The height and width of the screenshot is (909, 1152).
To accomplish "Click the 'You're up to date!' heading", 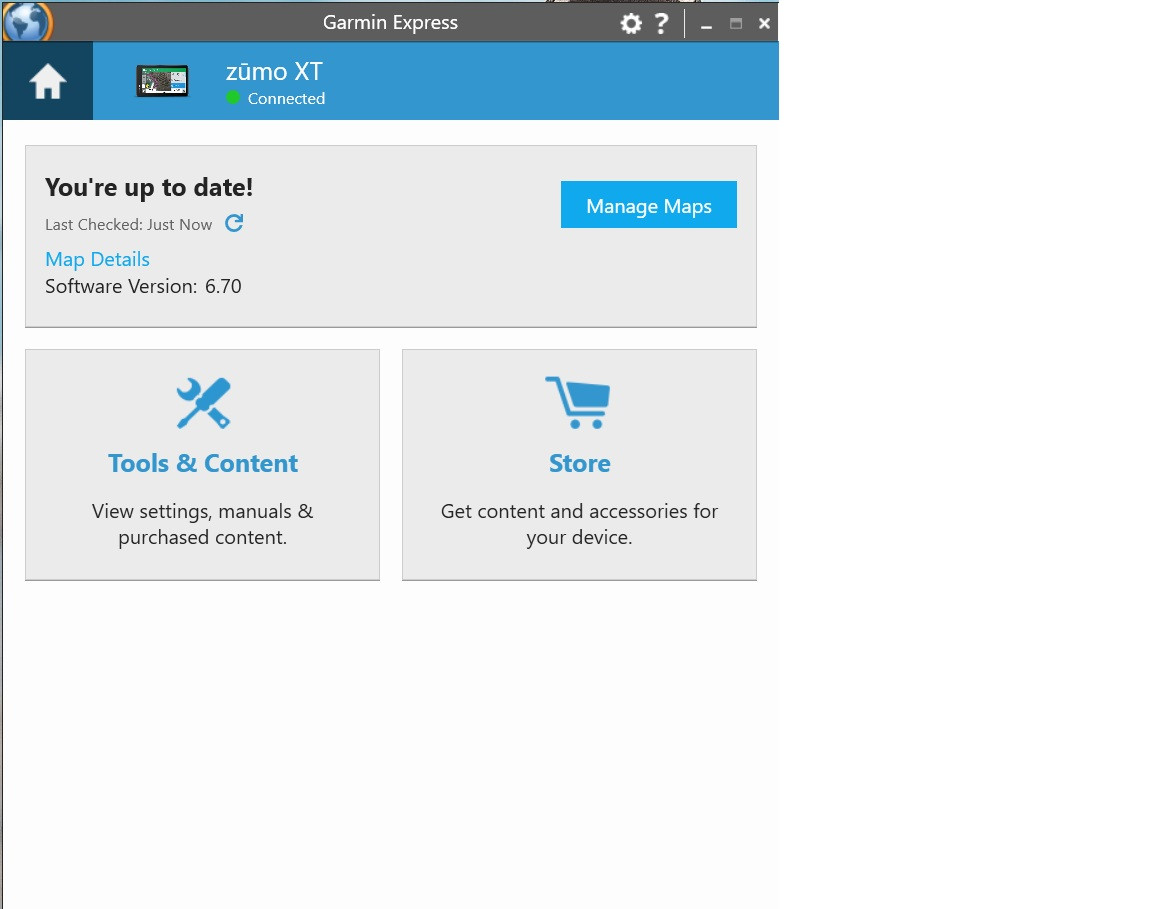I will pos(149,187).
